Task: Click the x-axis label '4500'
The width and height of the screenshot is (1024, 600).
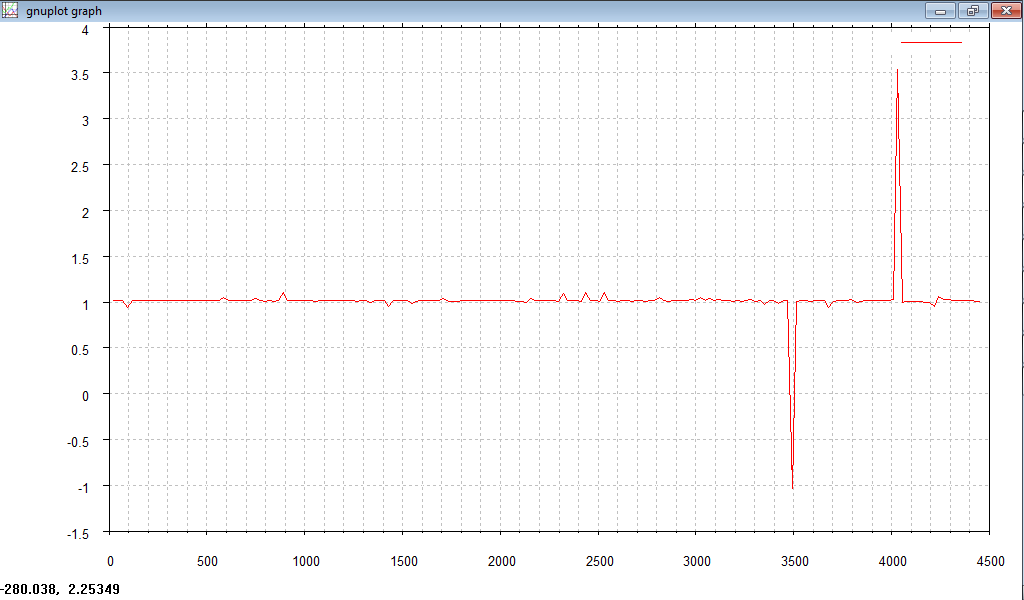Action: tap(991, 561)
